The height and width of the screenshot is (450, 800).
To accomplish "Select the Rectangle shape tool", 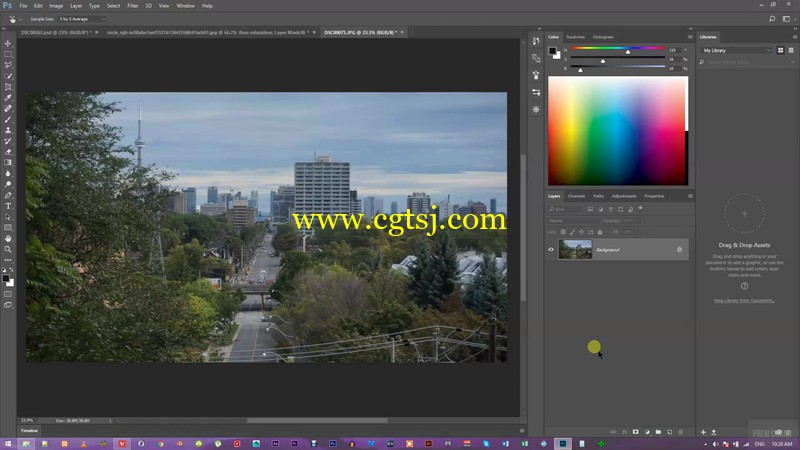I will pyautogui.click(x=8, y=228).
